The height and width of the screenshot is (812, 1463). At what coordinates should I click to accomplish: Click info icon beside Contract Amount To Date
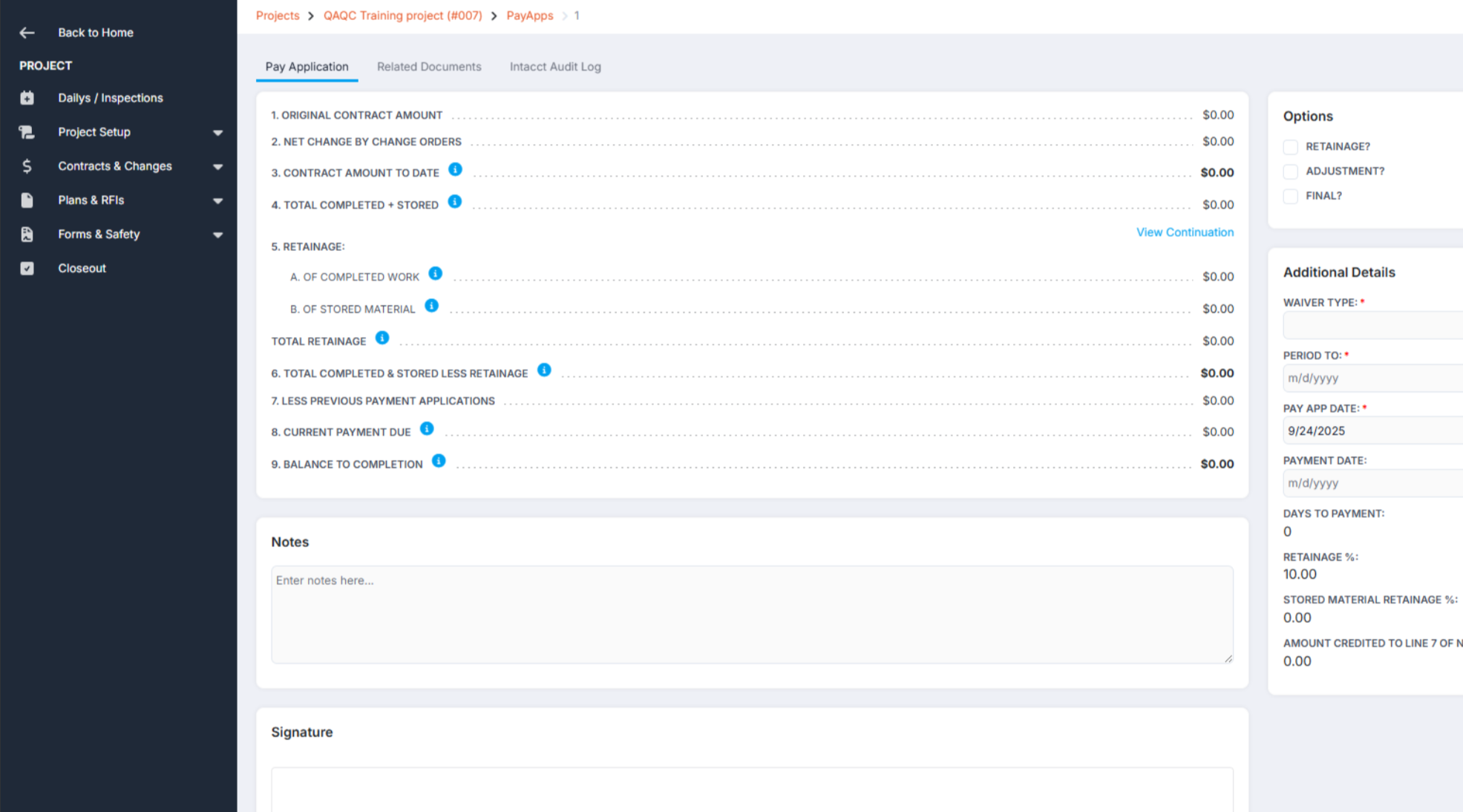[455, 170]
